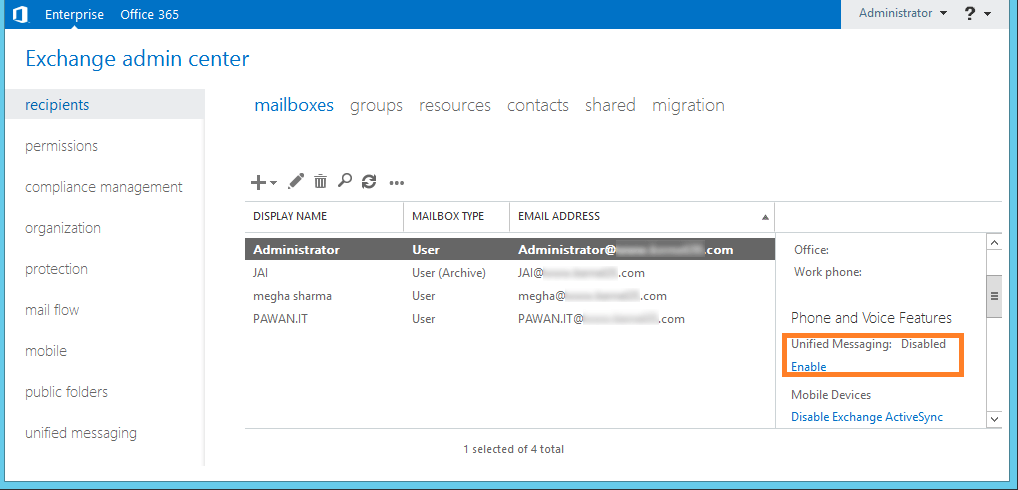Image resolution: width=1018 pixels, height=490 pixels.
Task: Click the Office label in details pane
Action: tap(811, 250)
